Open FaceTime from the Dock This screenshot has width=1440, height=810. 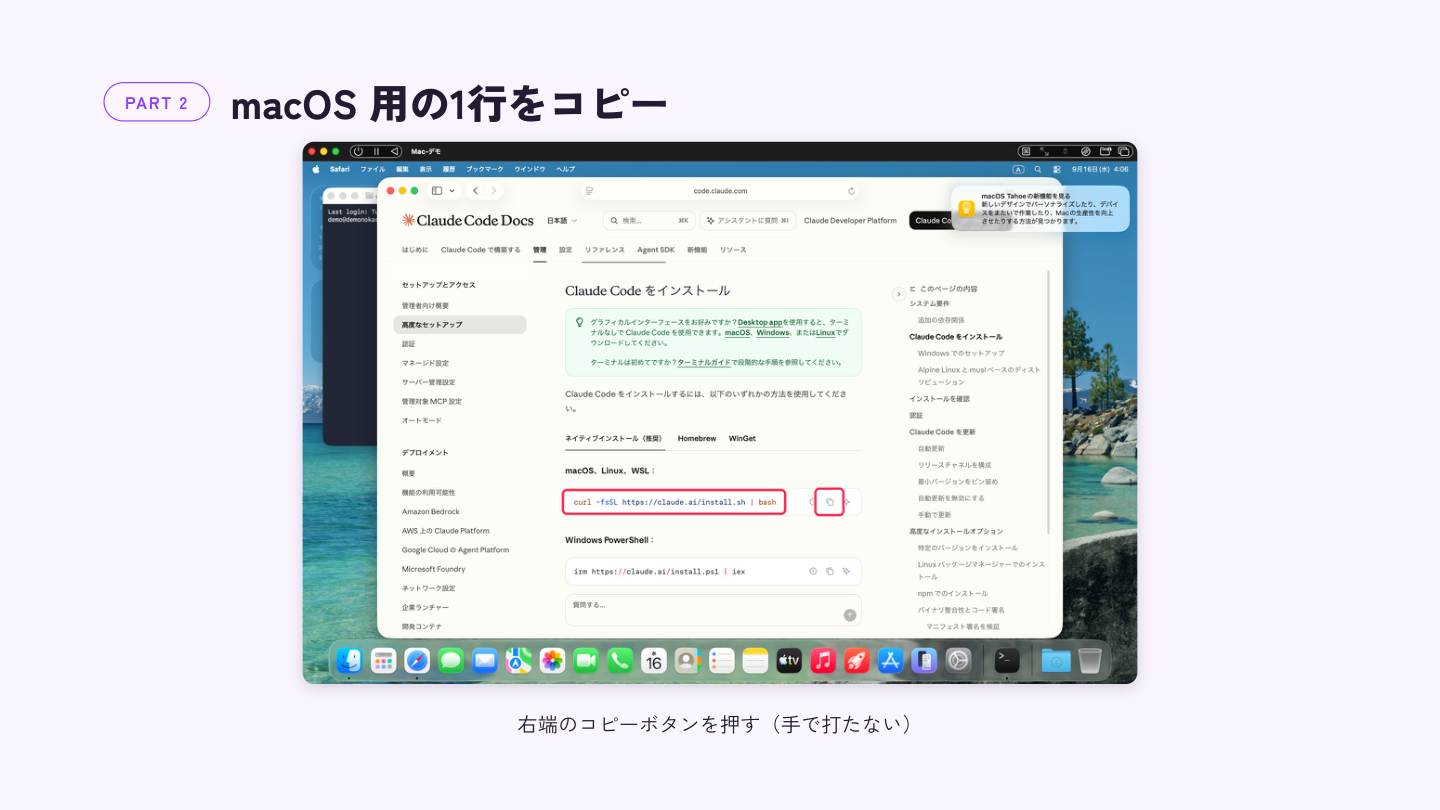pos(586,660)
